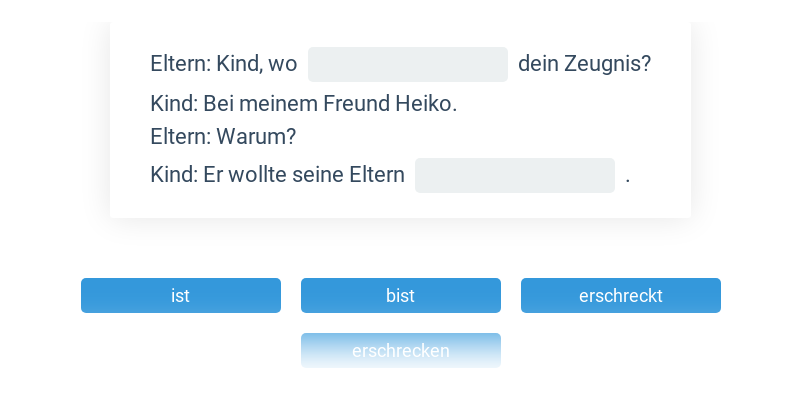Click the period after the second blank

[628, 176]
